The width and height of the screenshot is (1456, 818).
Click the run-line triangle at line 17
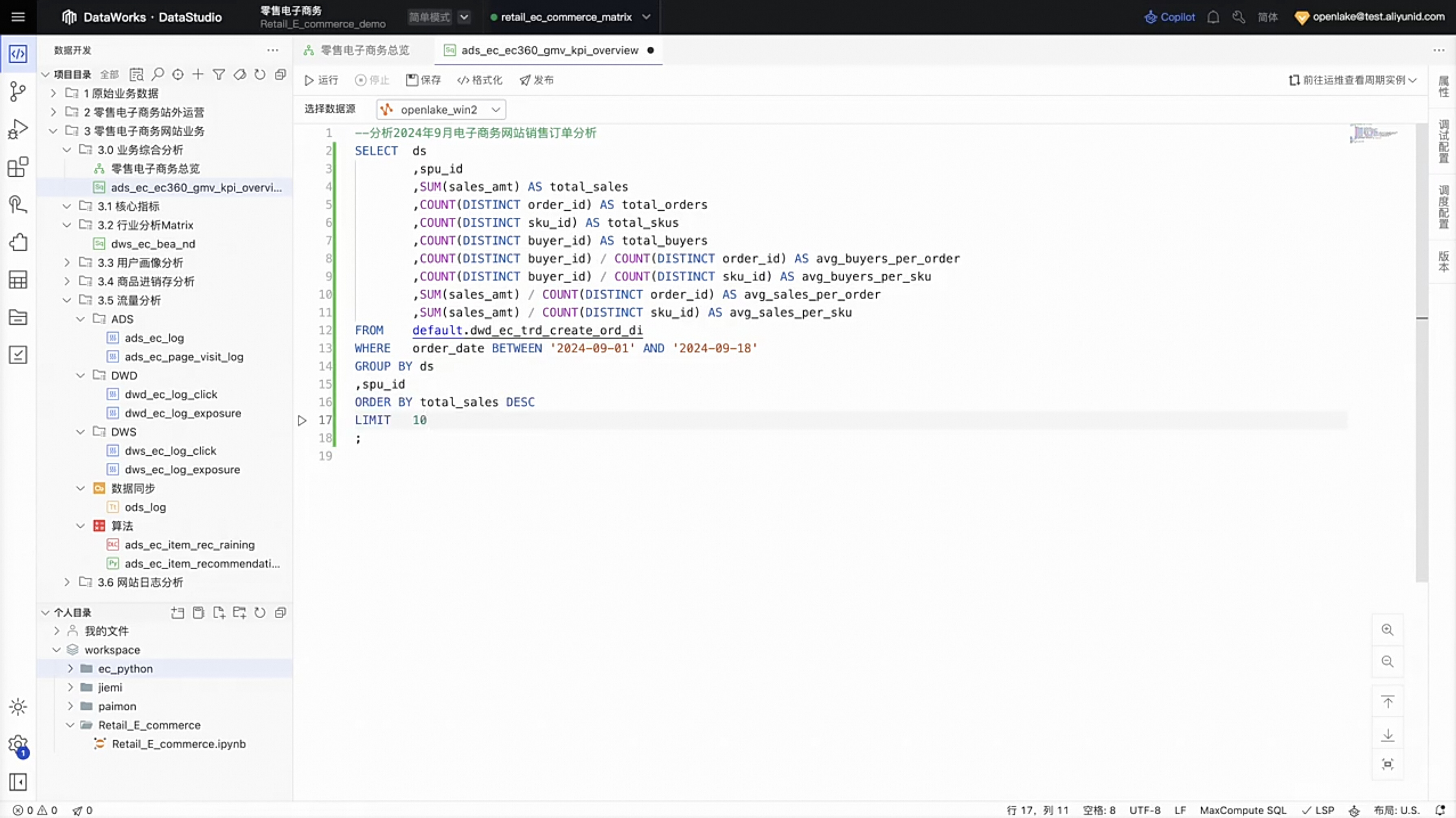click(x=302, y=420)
